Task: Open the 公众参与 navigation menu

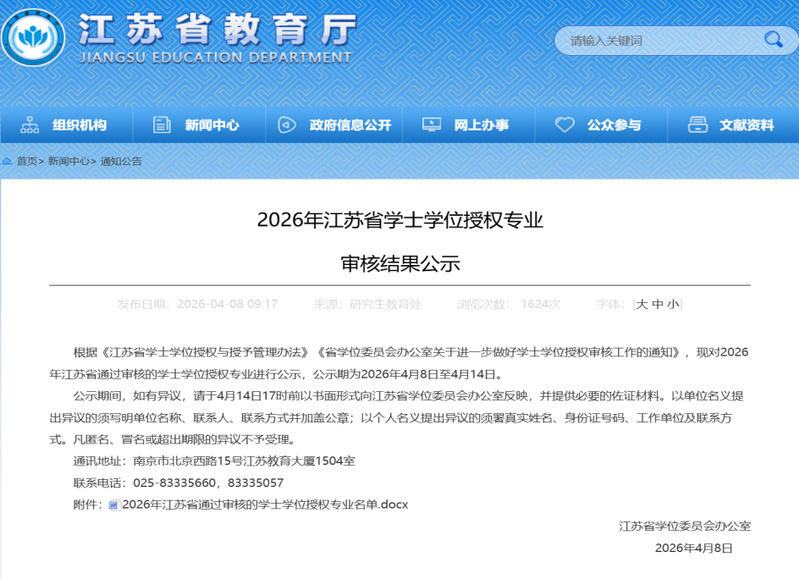Action: (x=613, y=125)
